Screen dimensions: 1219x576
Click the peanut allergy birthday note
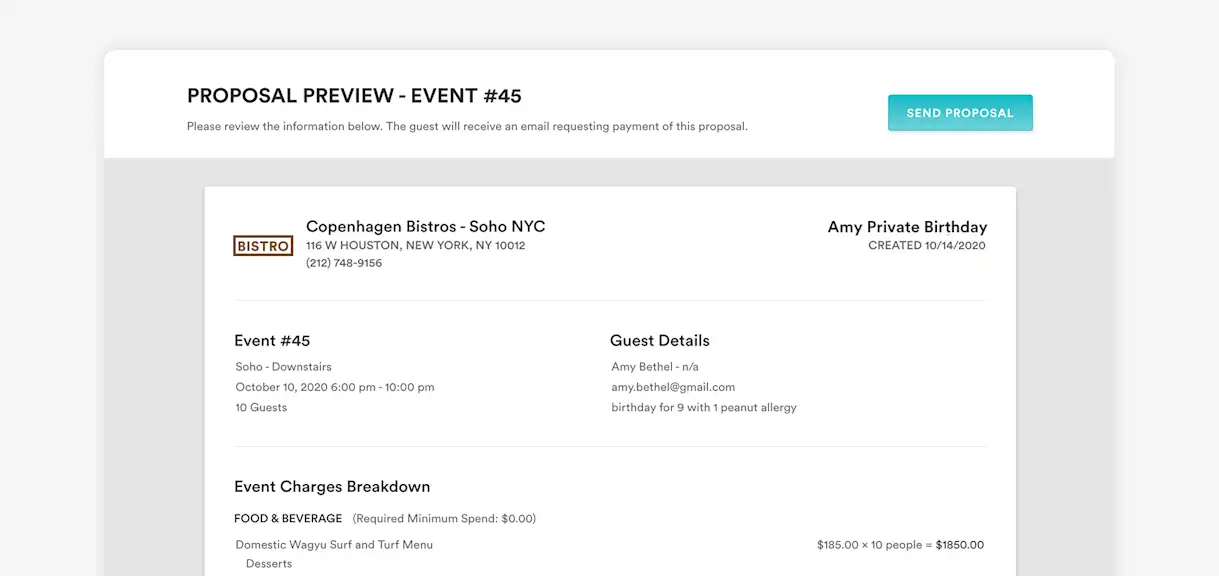coord(703,407)
